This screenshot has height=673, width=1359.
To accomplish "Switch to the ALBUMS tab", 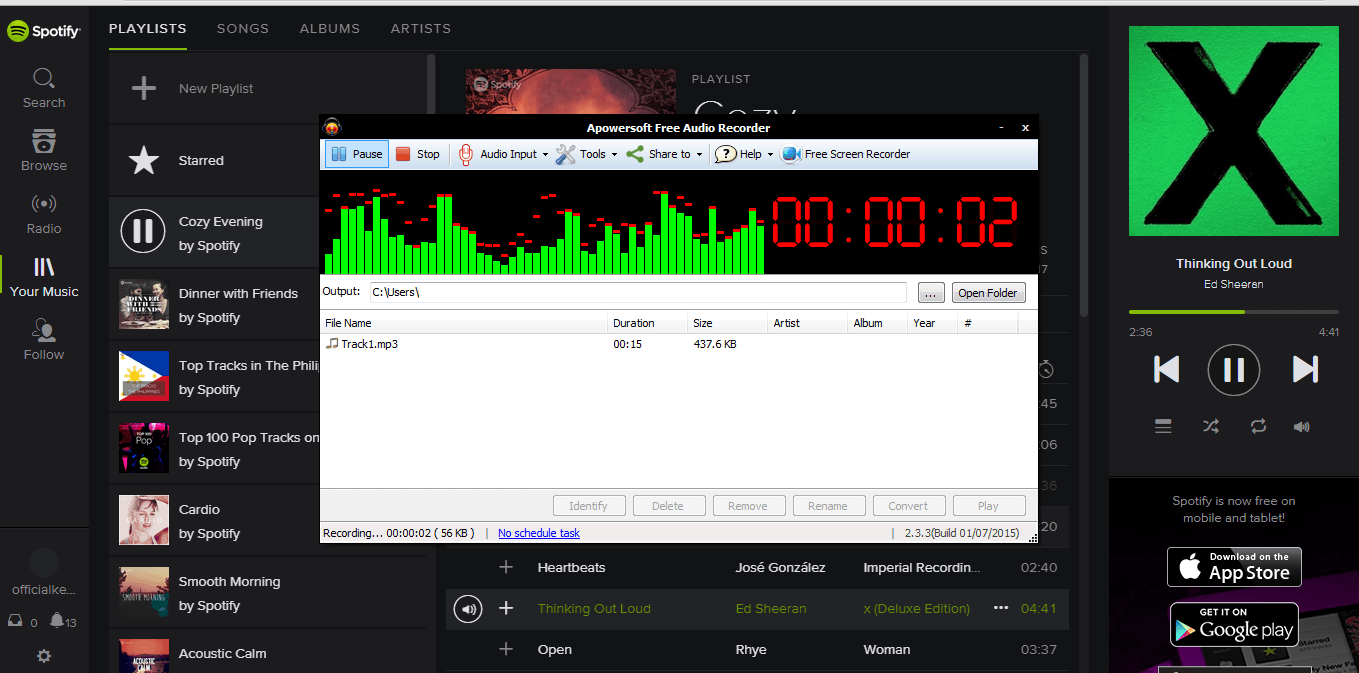I will point(330,28).
